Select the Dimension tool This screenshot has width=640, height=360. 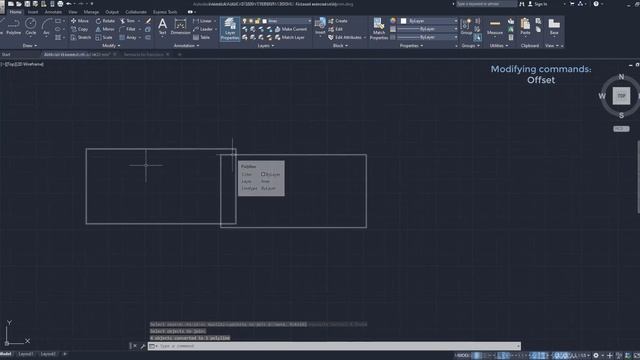pyautogui.click(x=180, y=27)
